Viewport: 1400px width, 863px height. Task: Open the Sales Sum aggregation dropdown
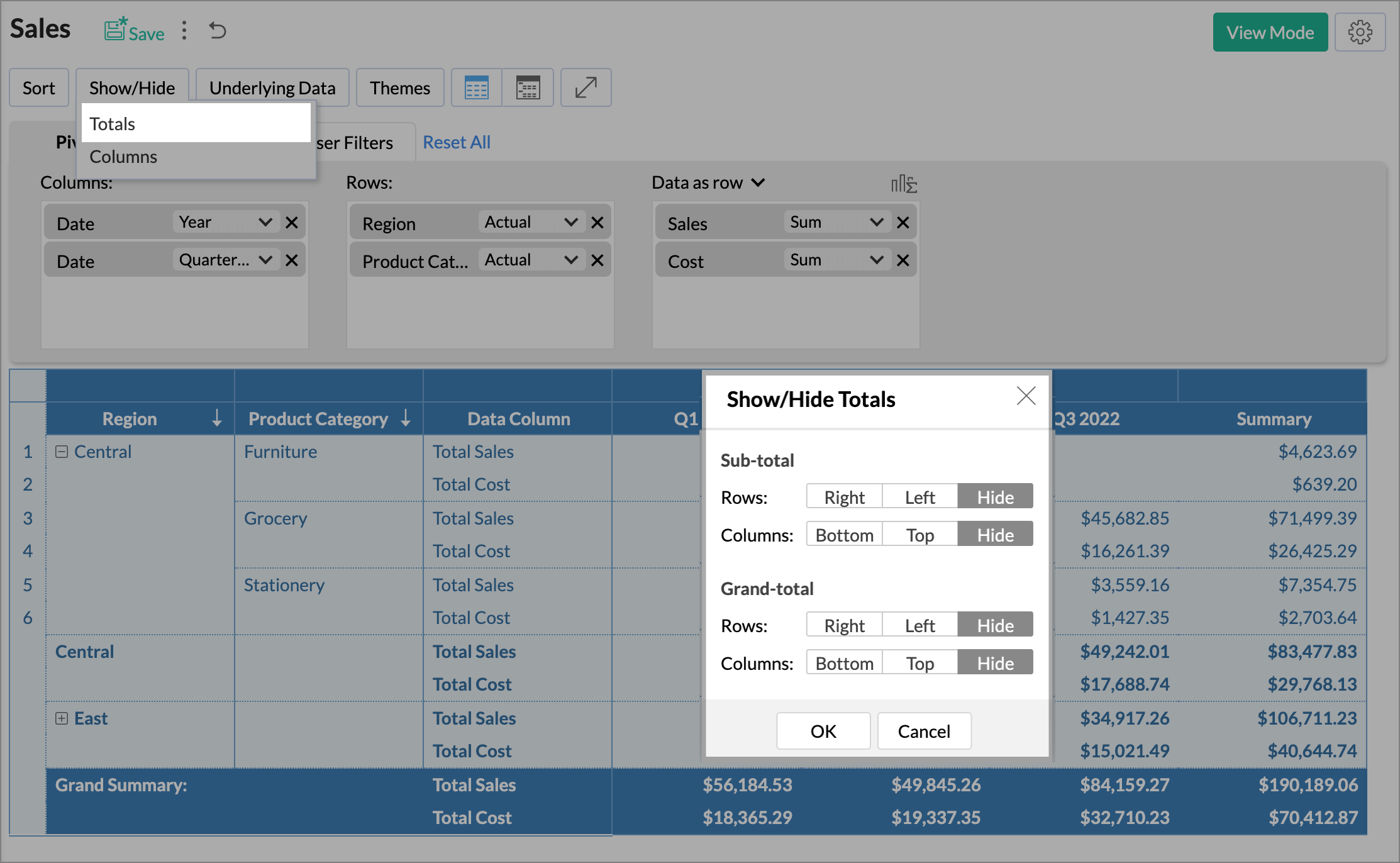[836, 223]
